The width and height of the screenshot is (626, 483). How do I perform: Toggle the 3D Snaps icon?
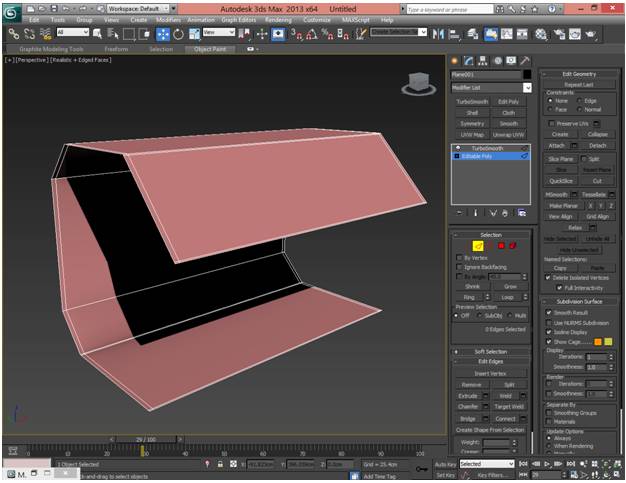coord(296,34)
